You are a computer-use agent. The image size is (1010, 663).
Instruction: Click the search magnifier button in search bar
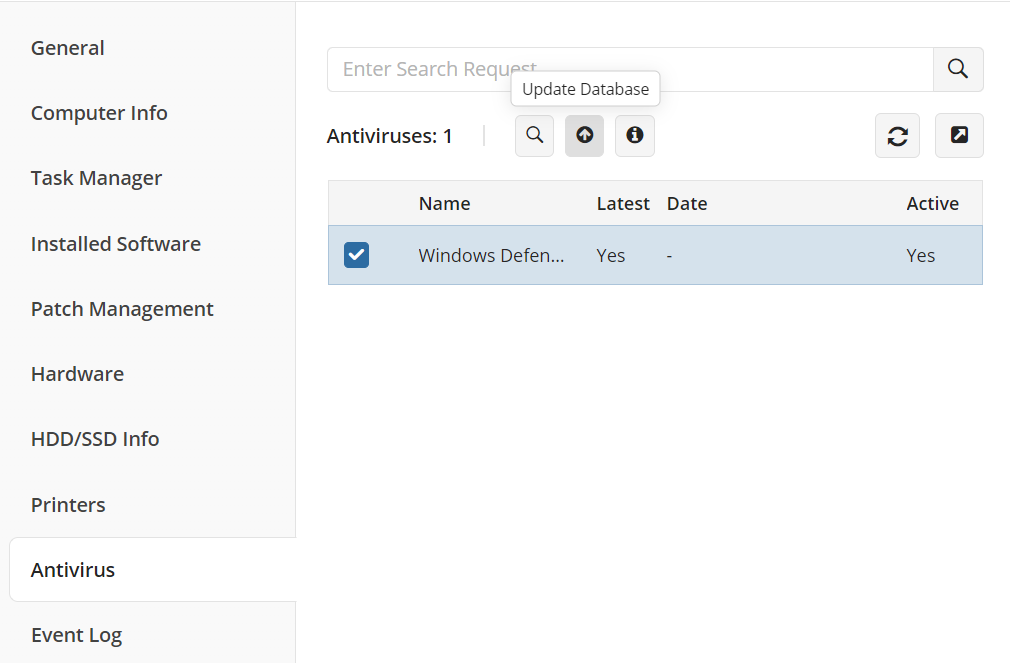[x=957, y=69]
